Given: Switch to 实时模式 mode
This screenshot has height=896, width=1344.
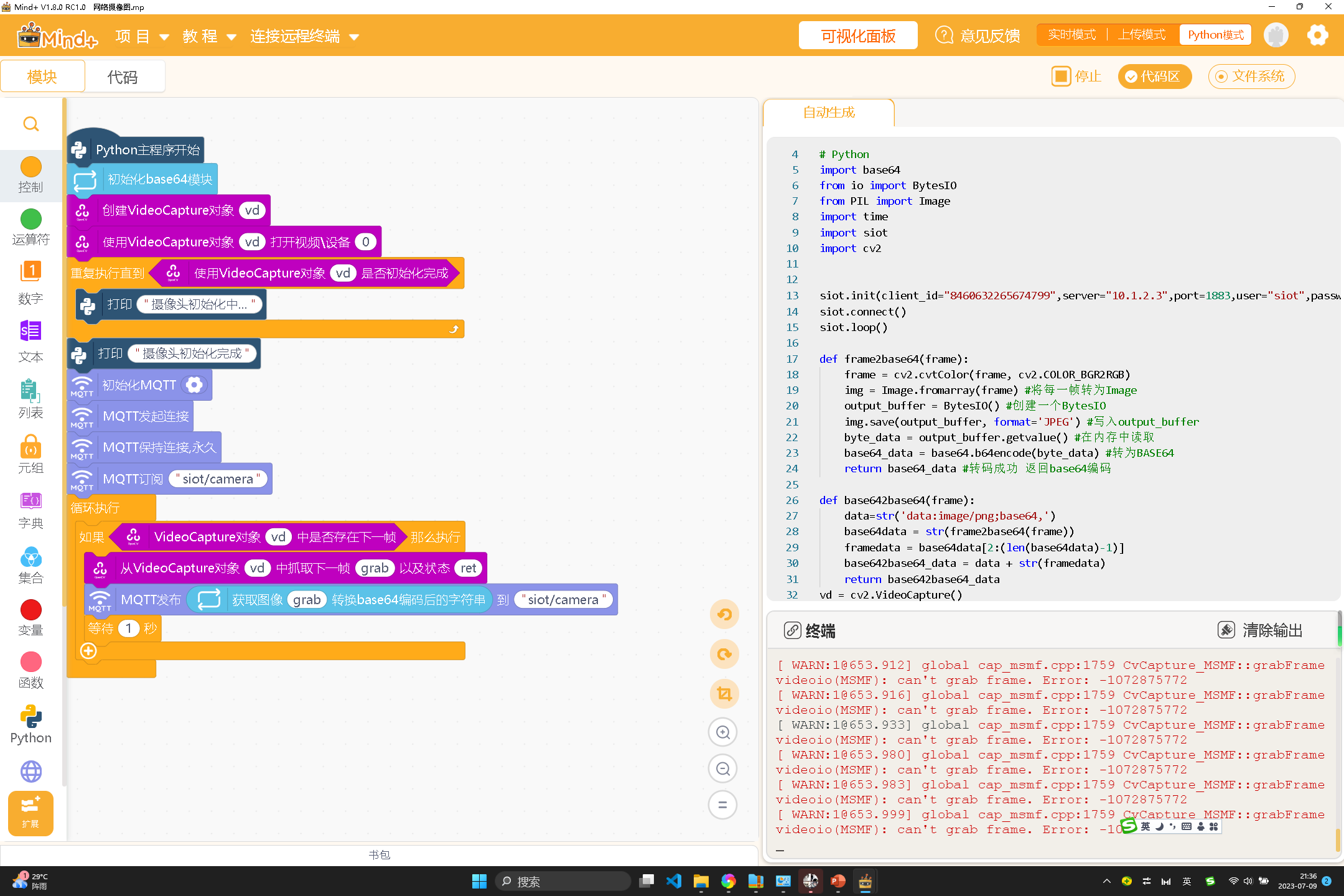Looking at the screenshot, I should (1071, 35).
